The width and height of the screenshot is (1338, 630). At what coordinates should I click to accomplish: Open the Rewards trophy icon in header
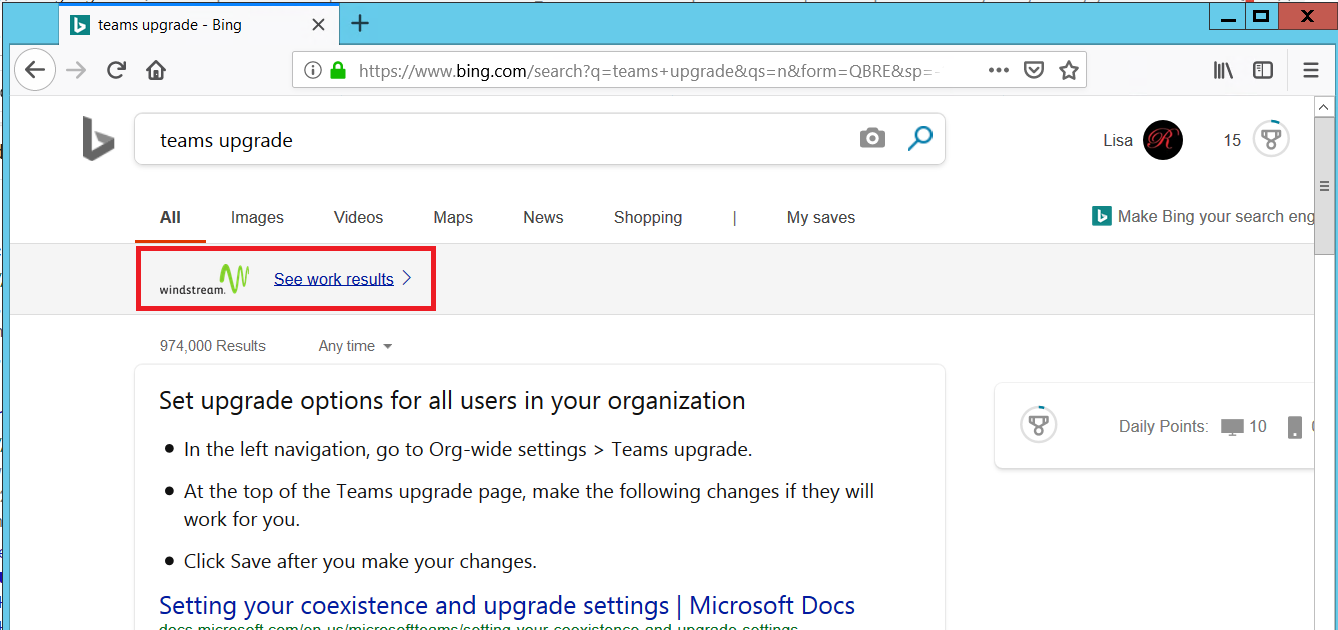click(1270, 139)
